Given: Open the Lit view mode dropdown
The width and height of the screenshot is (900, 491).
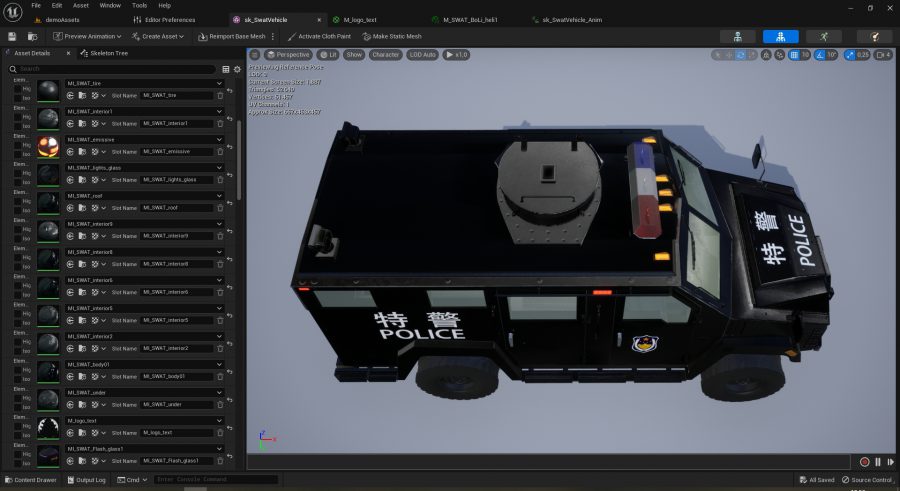Looking at the screenshot, I should 328,55.
